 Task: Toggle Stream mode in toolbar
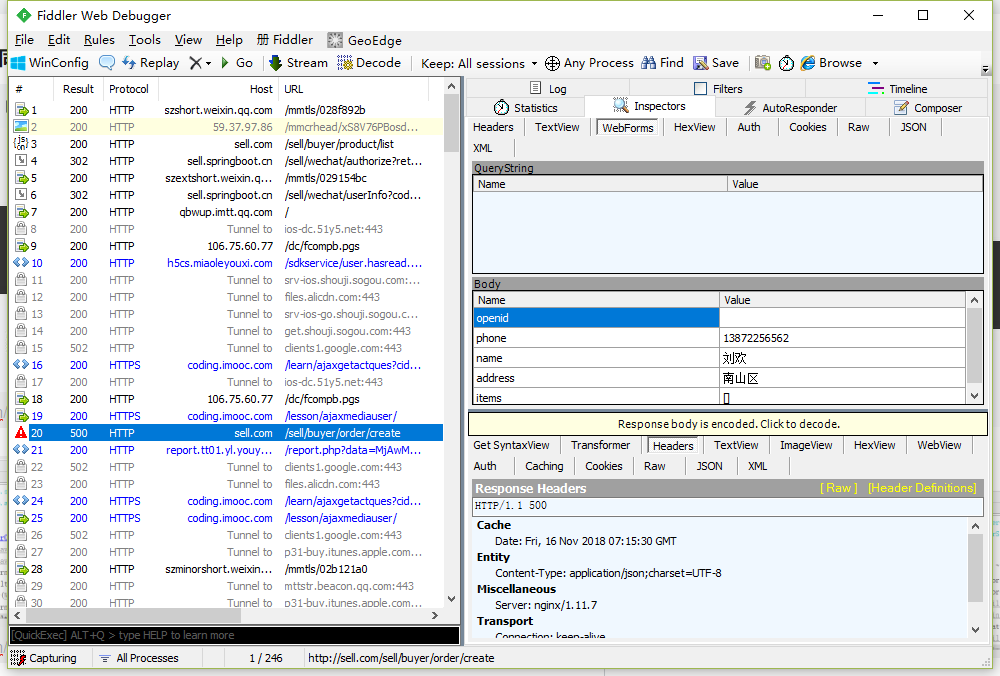point(297,63)
